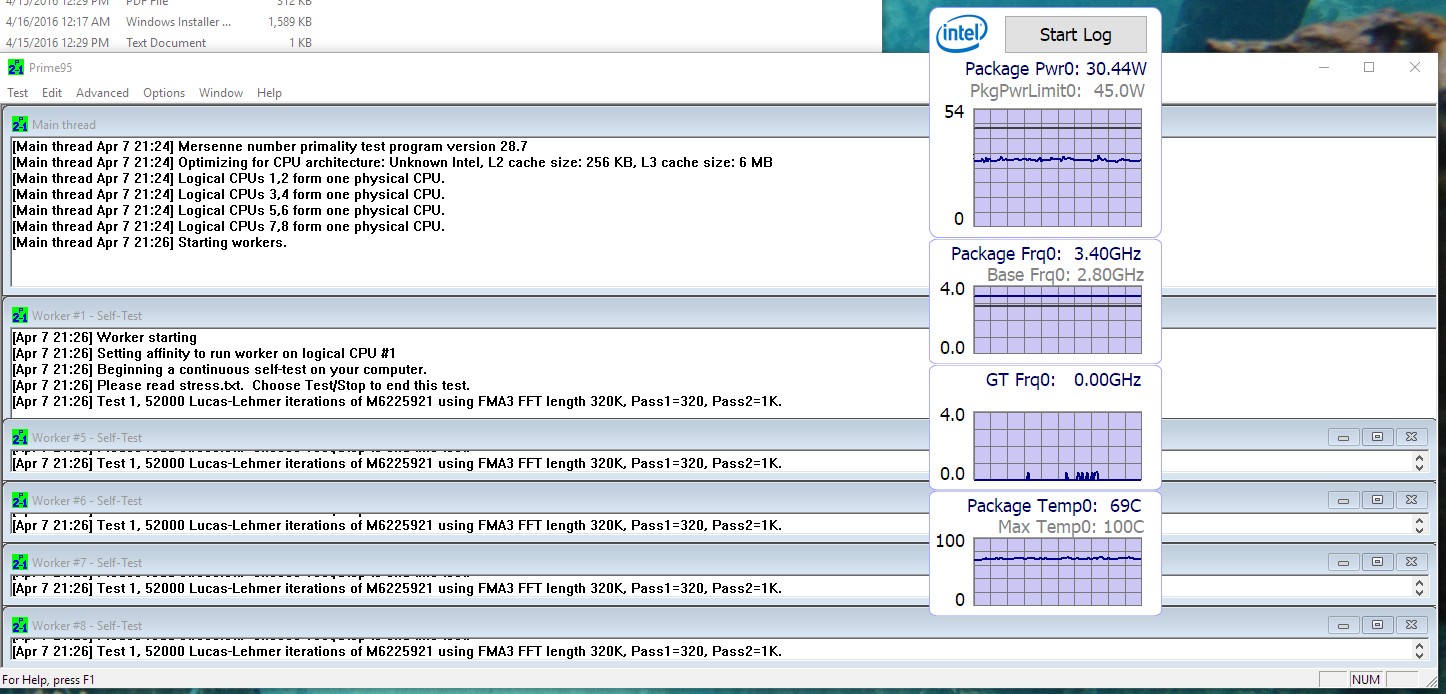
Task: Click the Base Frq0: 2.80GHz value
Action: click(x=1066, y=275)
